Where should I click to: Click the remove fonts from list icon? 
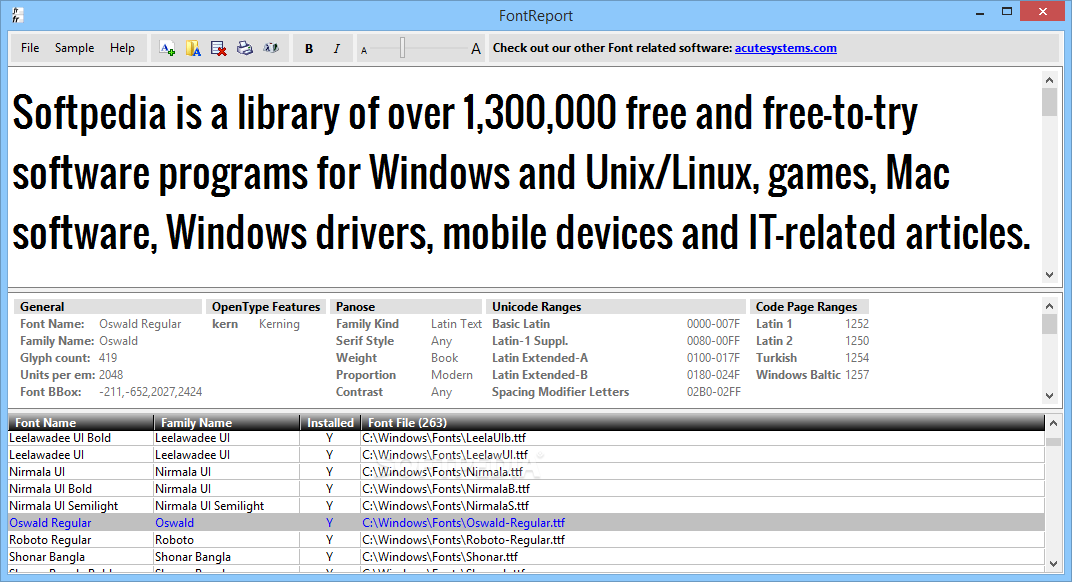click(x=219, y=48)
